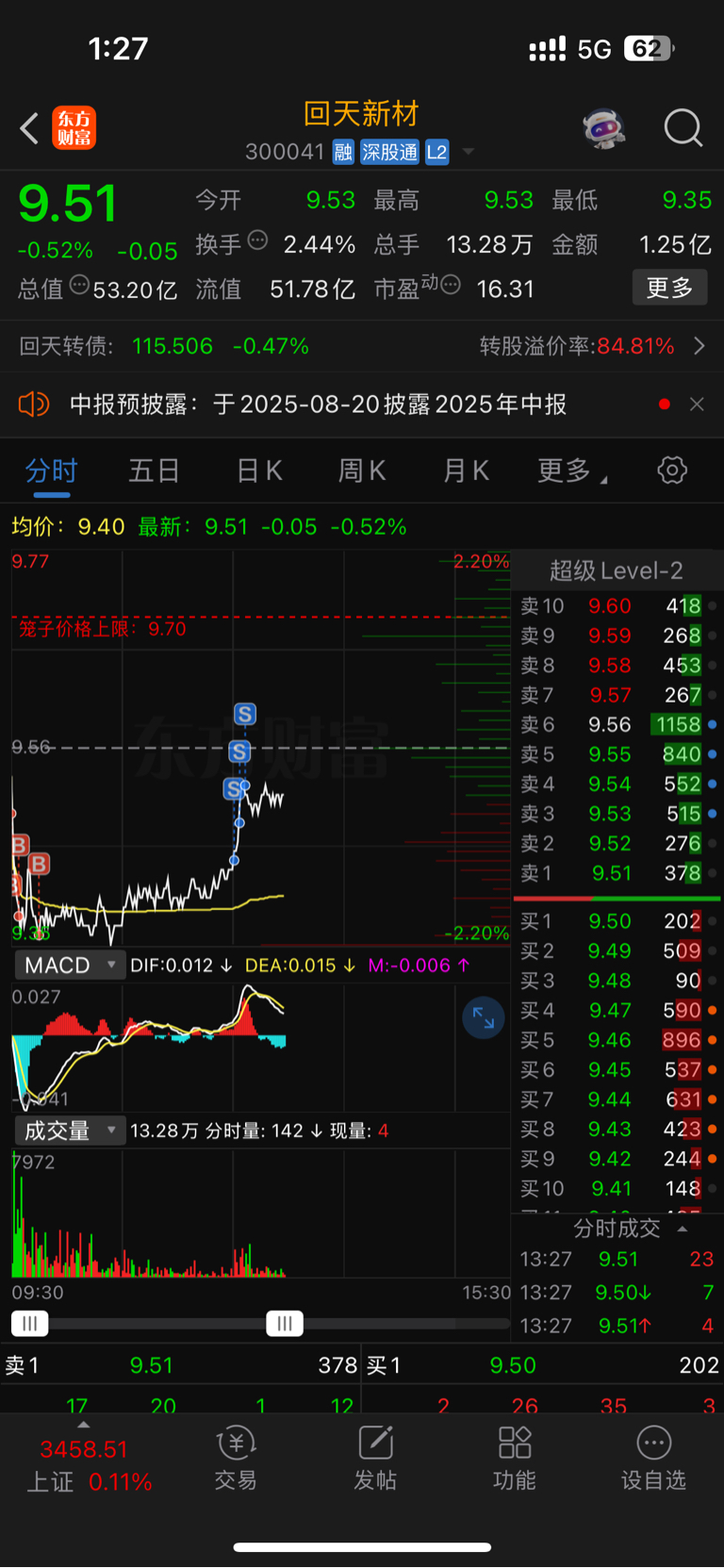Viewport: 724px width, 1568px height.
Task: Open the robot assistant avatar
Action: click(x=604, y=128)
